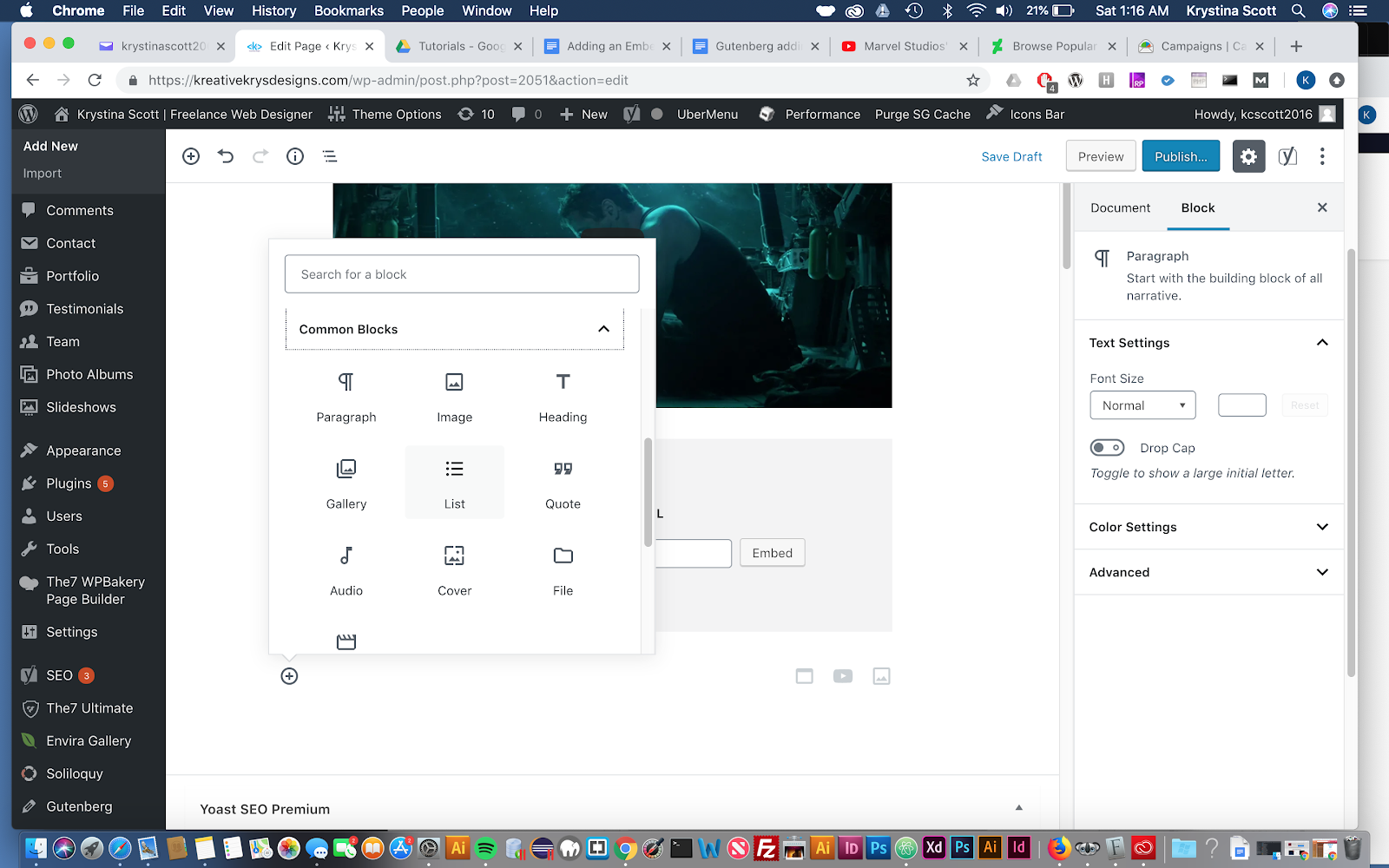Expand the Color Settings panel

1208,527
